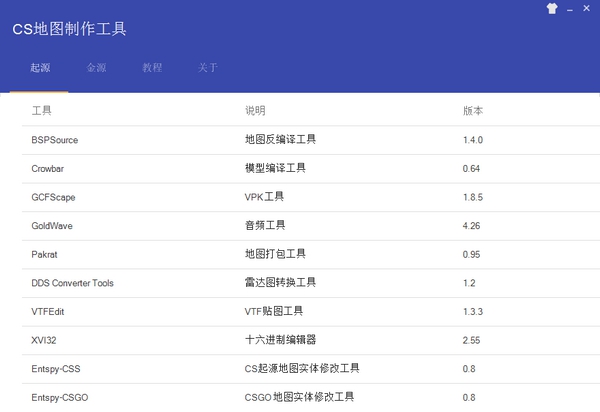This screenshot has width=600, height=412.
Task: Click description CSGO地图实体修改工具
Action: (x=299, y=397)
